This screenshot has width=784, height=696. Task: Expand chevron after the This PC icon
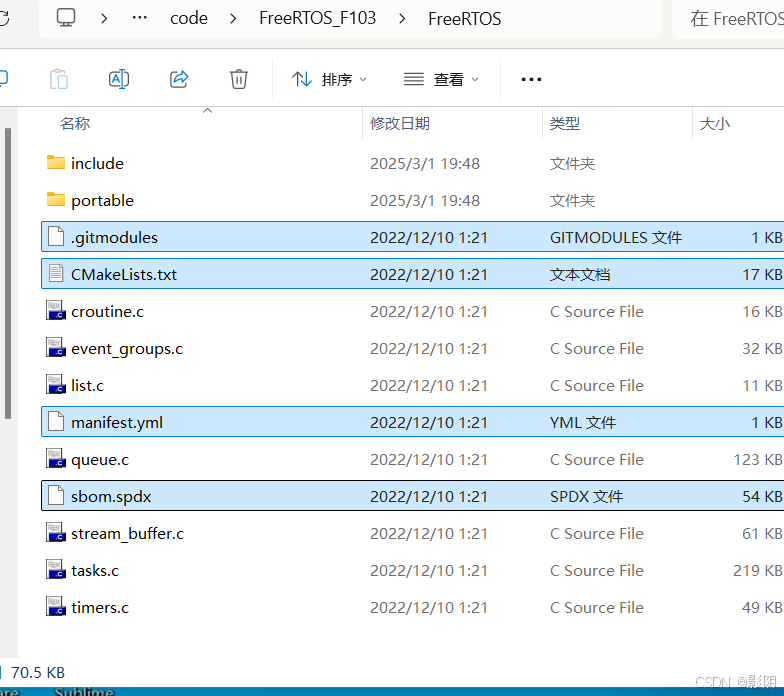coord(104,19)
